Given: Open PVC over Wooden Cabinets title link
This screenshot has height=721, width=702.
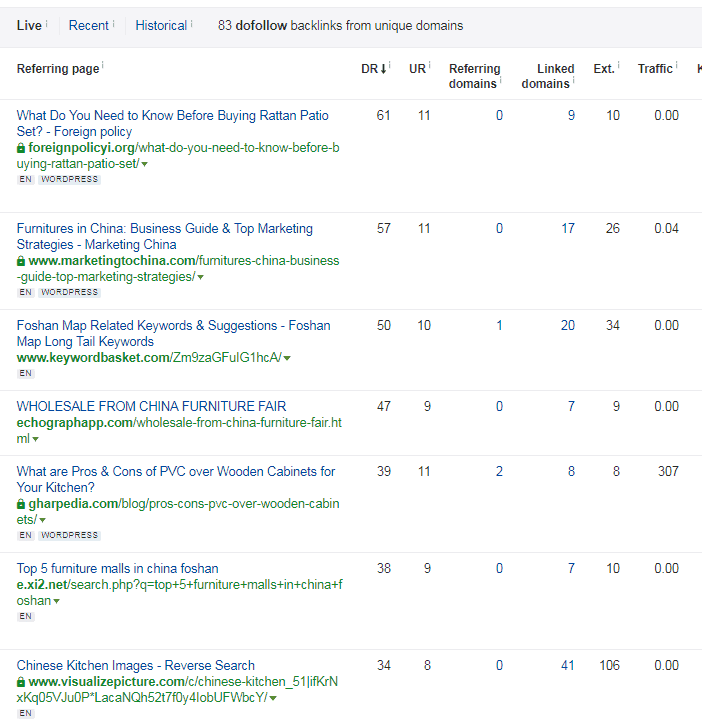Looking at the screenshot, I should pyautogui.click(x=176, y=479).
